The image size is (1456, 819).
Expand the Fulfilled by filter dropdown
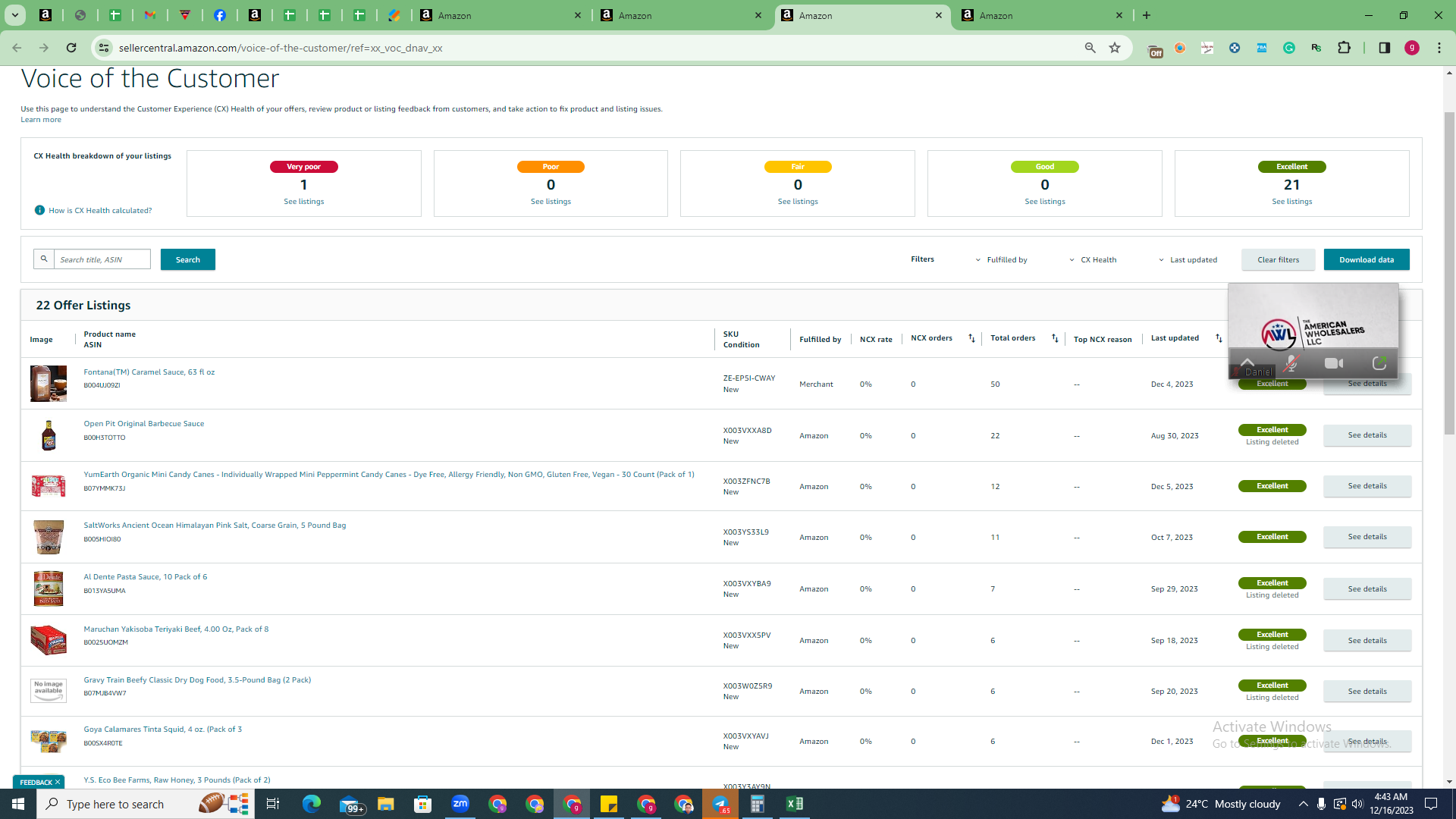click(1002, 260)
